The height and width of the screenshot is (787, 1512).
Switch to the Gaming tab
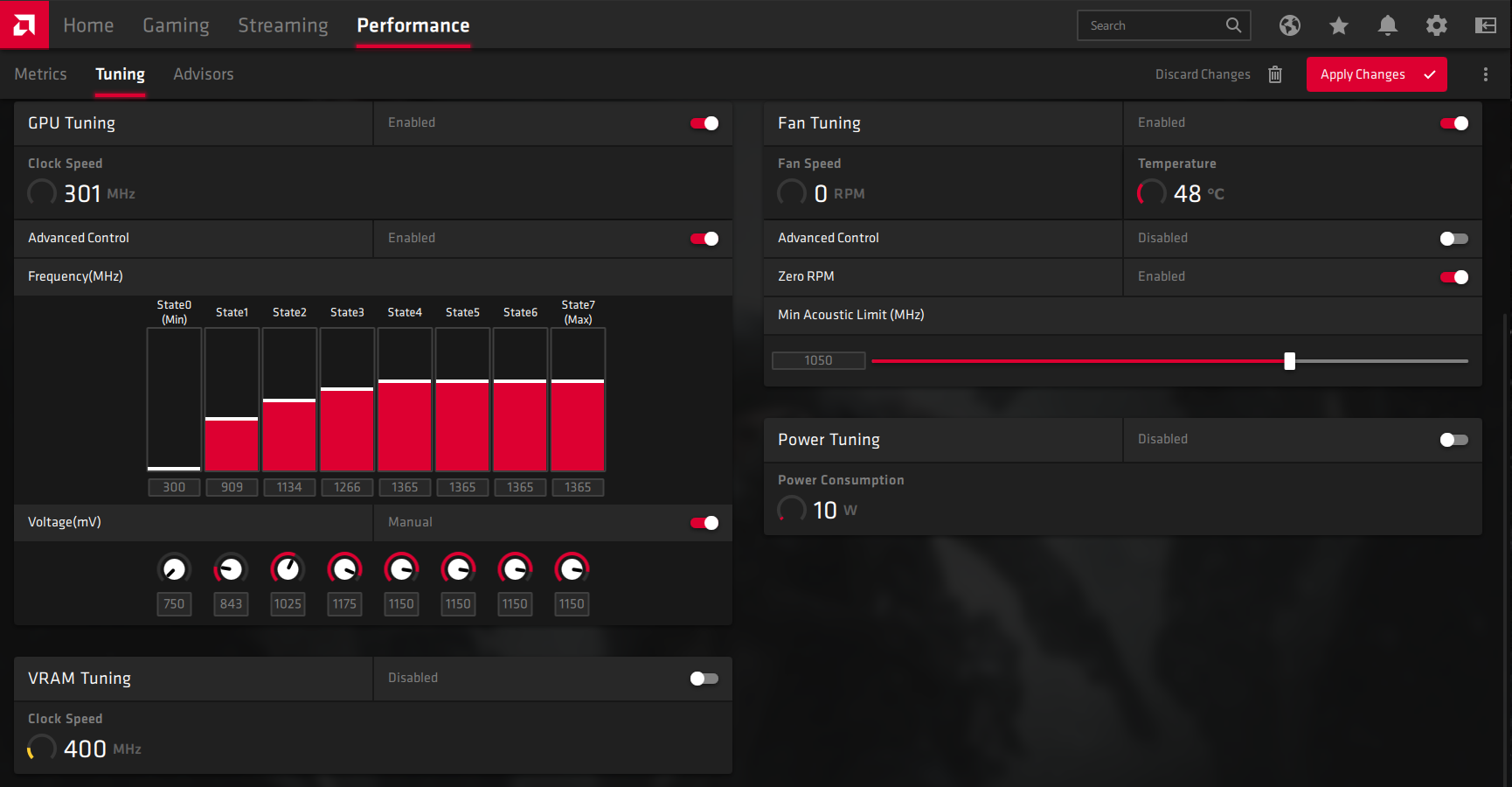(176, 25)
